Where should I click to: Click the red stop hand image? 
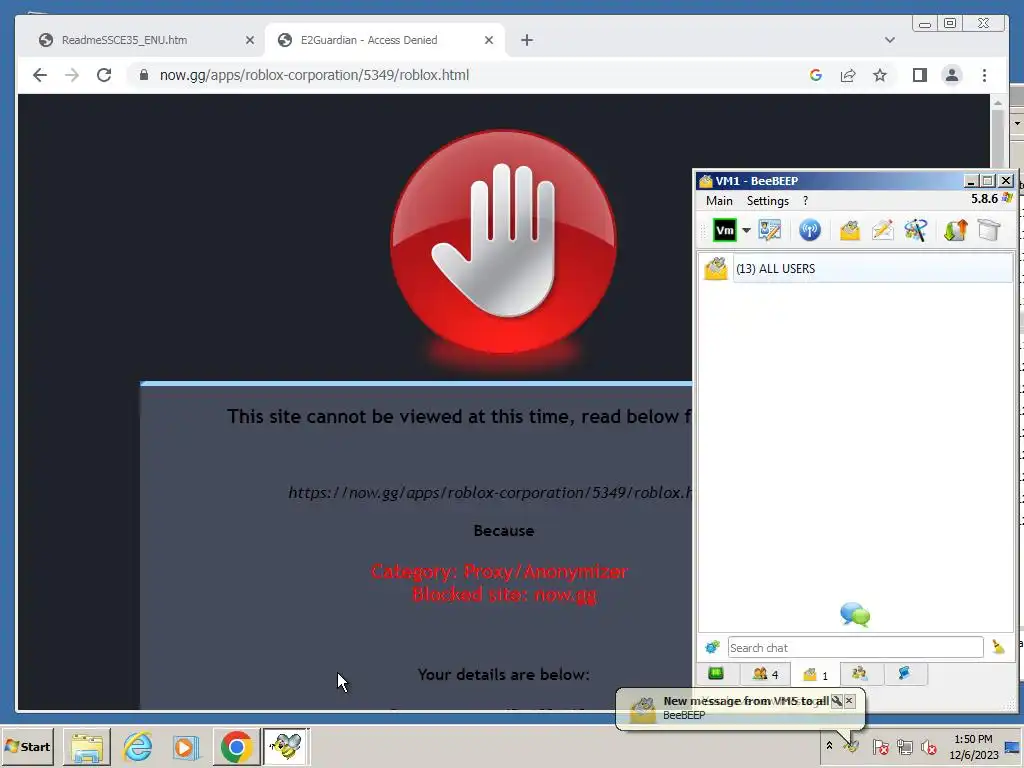tap(504, 241)
